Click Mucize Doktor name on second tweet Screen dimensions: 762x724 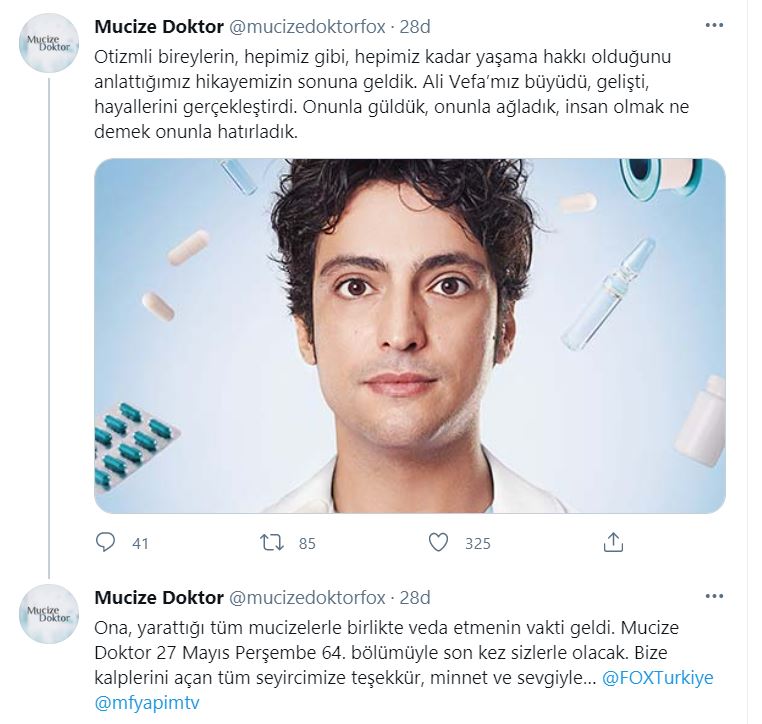[158, 598]
